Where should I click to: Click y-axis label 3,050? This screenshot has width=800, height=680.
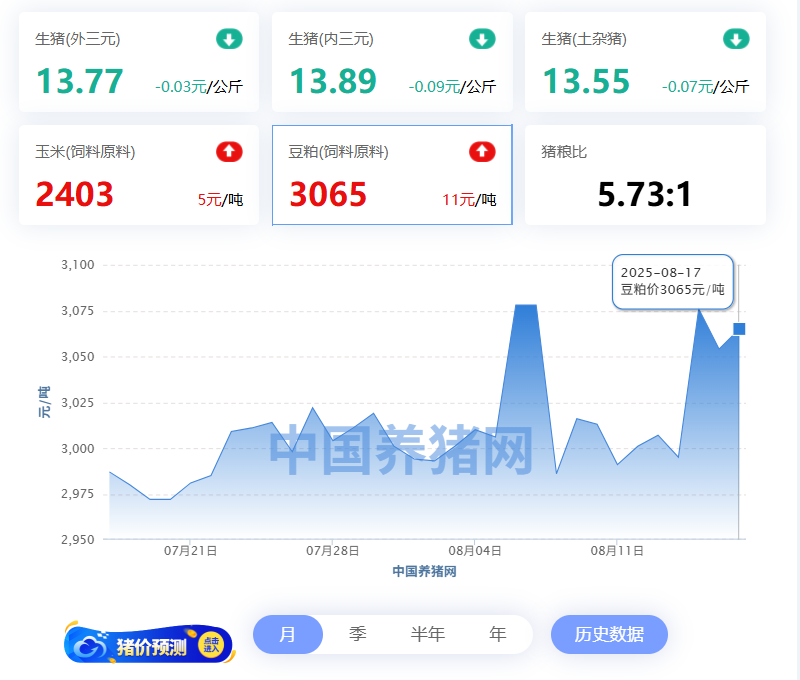78,357
